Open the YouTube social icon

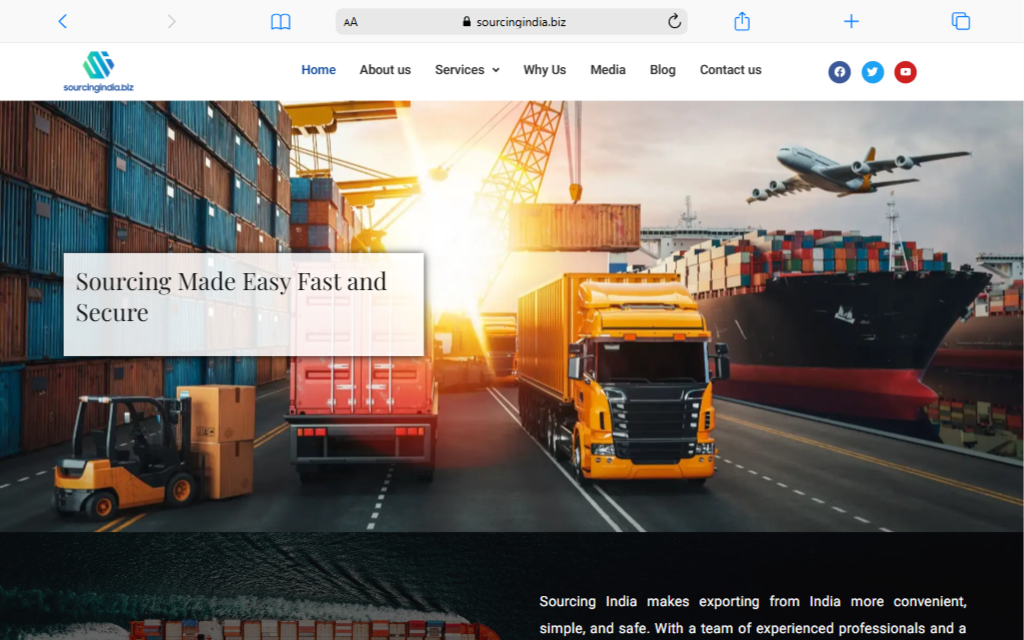(905, 72)
